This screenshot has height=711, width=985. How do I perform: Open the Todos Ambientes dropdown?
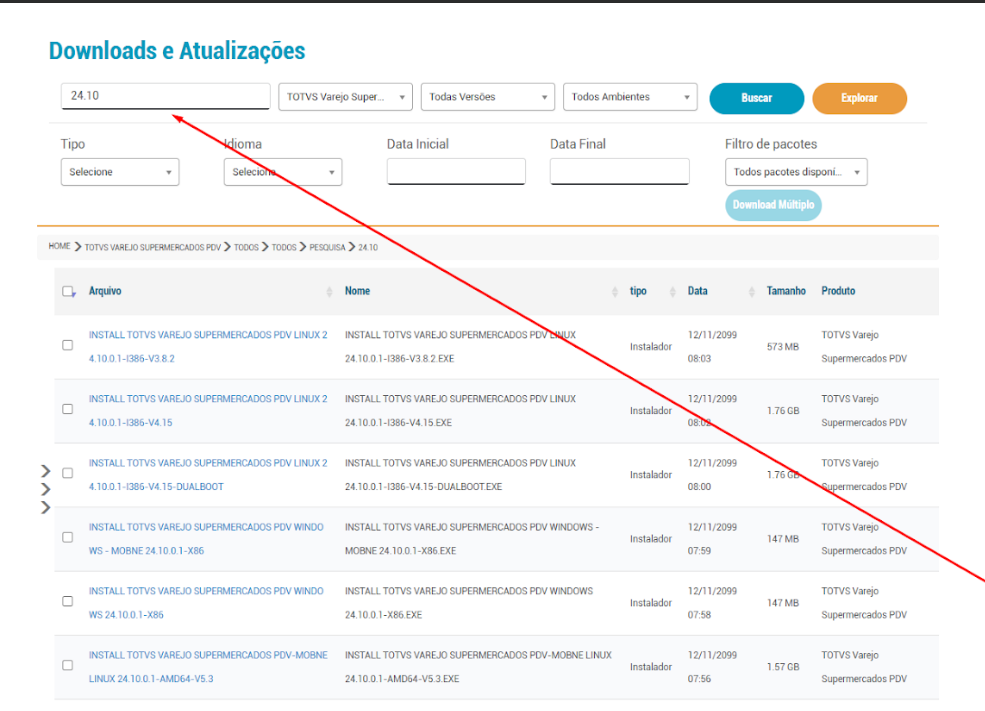click(630, 97)
